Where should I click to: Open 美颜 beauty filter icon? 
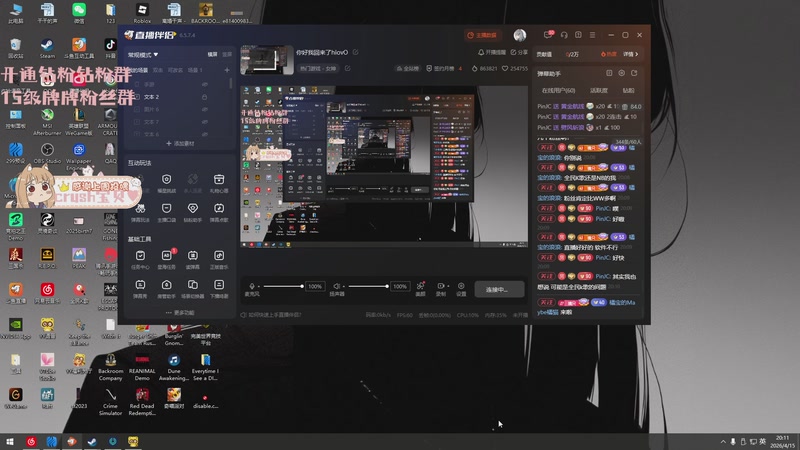(420, 286)
